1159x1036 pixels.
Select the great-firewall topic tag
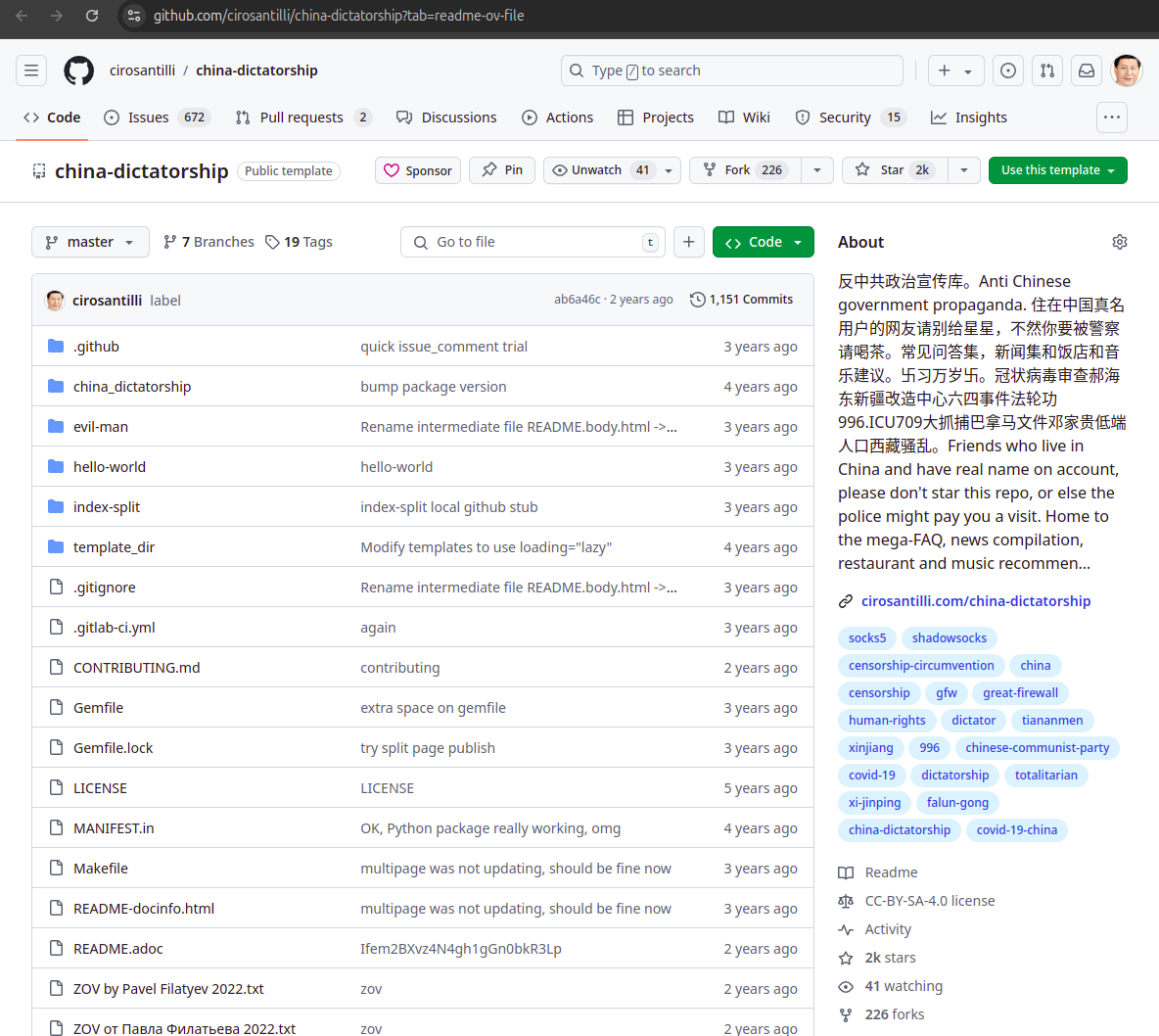(x=1020, y=693)
